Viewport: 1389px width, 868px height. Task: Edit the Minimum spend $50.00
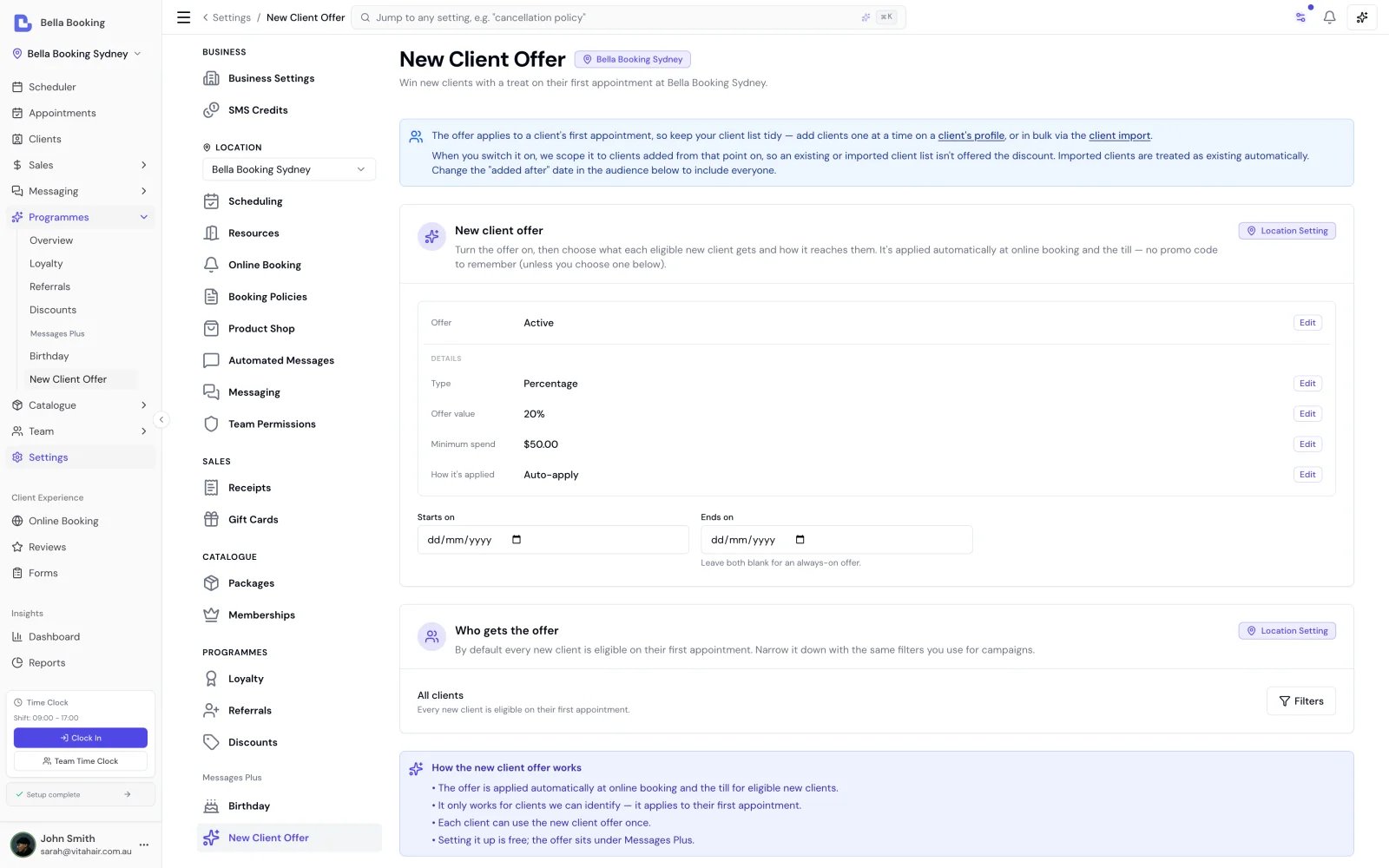point(1307,444)
